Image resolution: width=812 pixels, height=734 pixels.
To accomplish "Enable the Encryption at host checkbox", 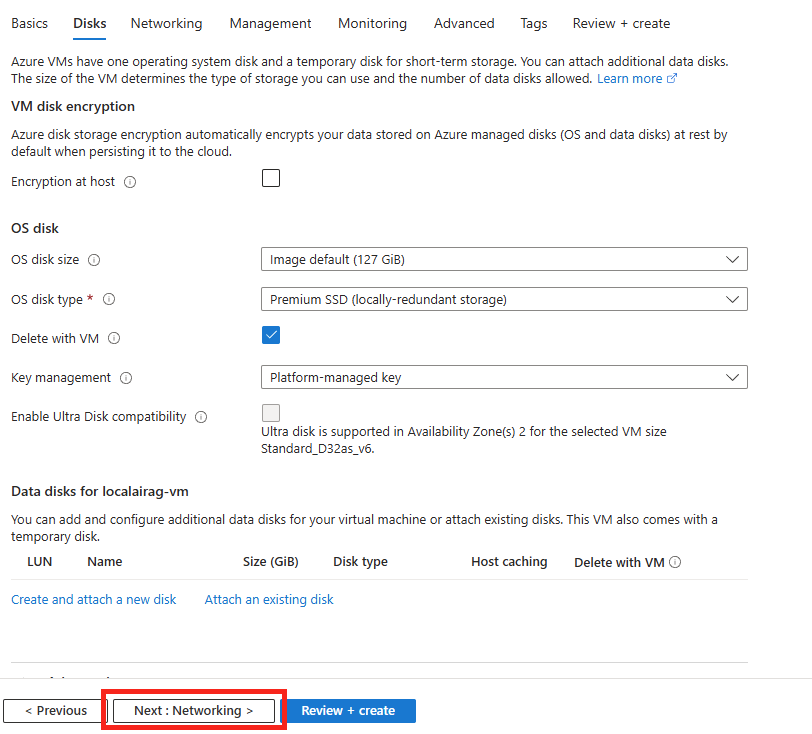I will pyautogui.click(x=271, y=178).
